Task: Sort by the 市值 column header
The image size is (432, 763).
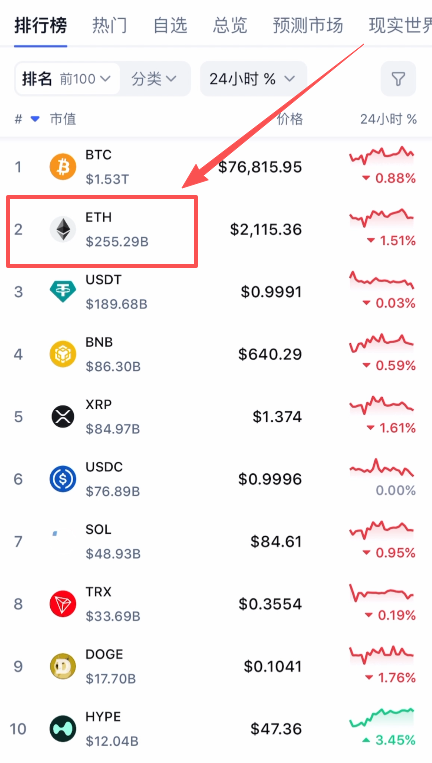Action: (63, 119)
